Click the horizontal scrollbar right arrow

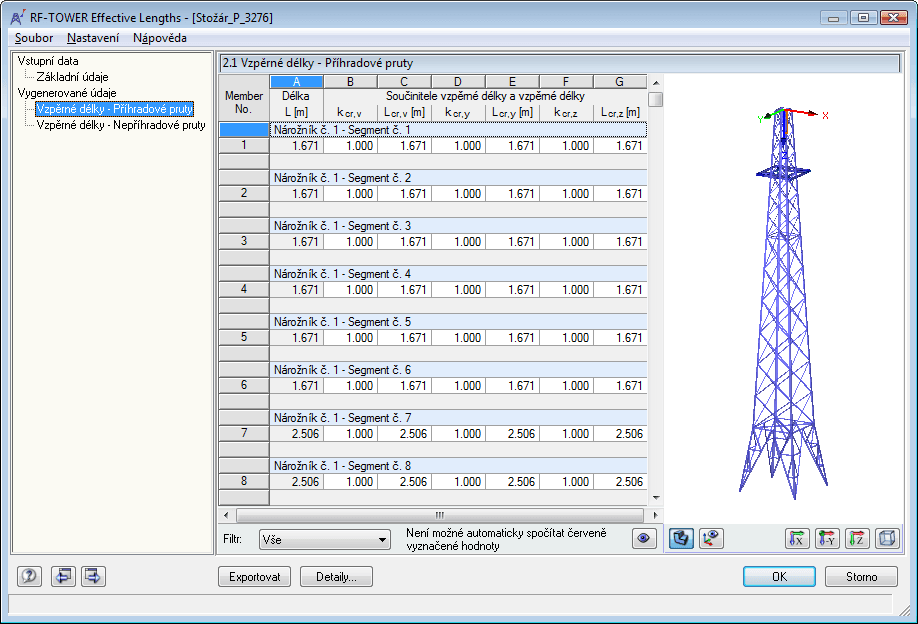pos(655,515)
